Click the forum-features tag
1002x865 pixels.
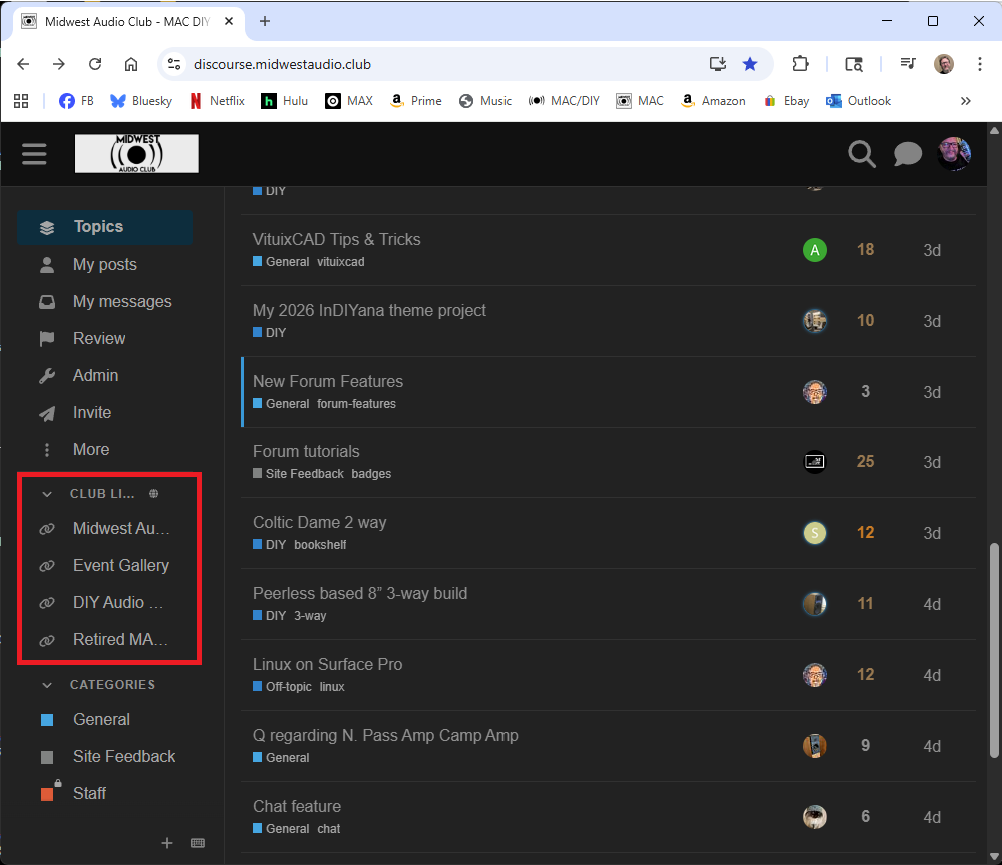pos(356,404)
